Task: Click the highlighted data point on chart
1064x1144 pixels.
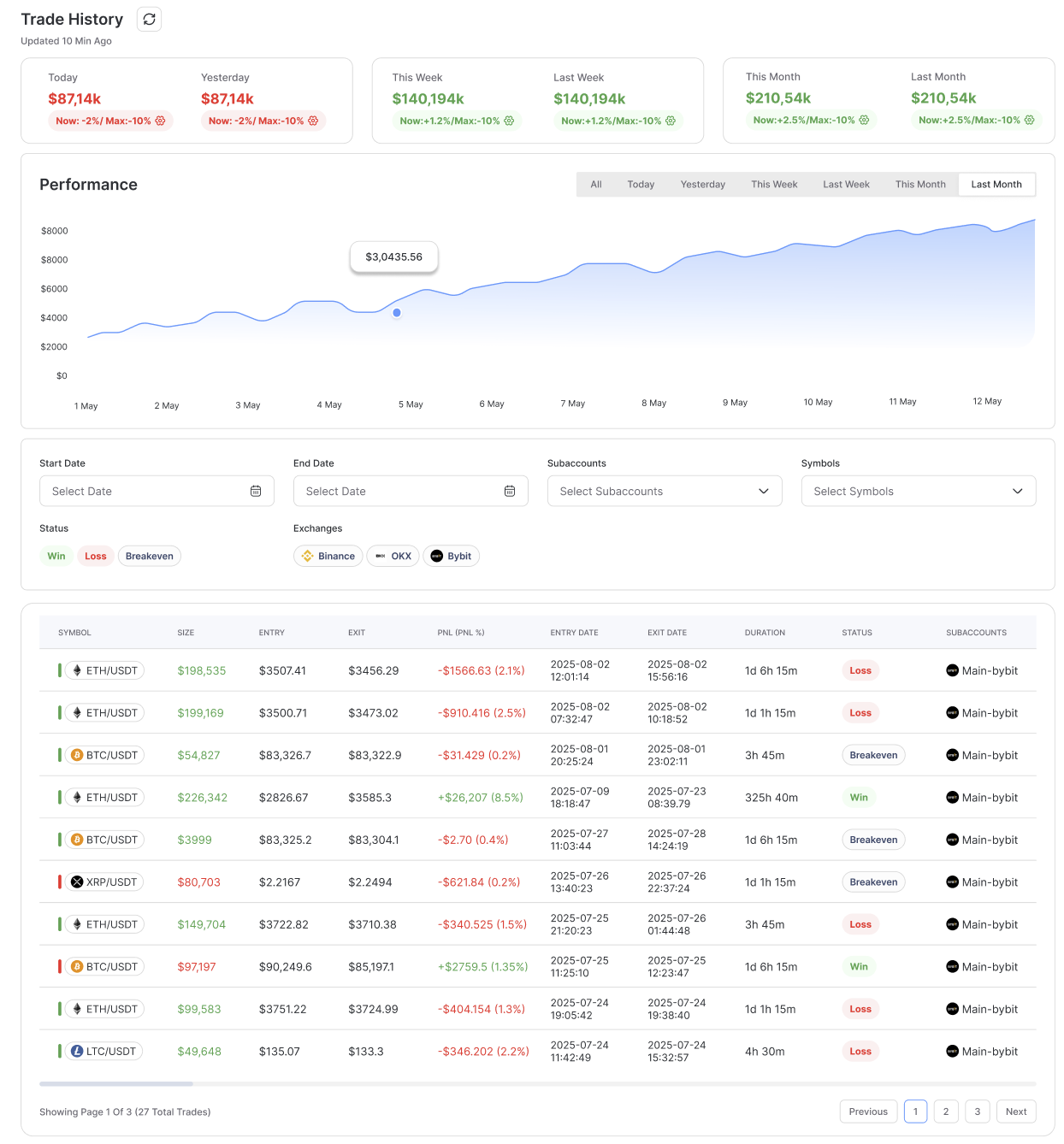Action: (397, 313)
